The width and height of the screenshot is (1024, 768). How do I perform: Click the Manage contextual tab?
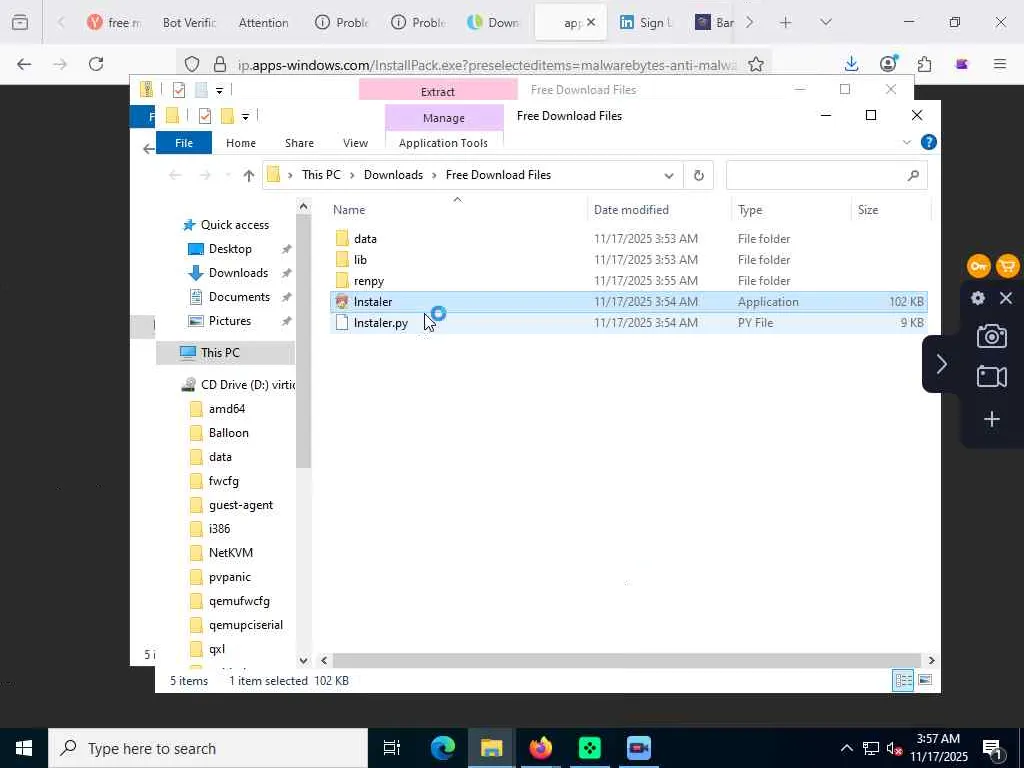[443, 118]
